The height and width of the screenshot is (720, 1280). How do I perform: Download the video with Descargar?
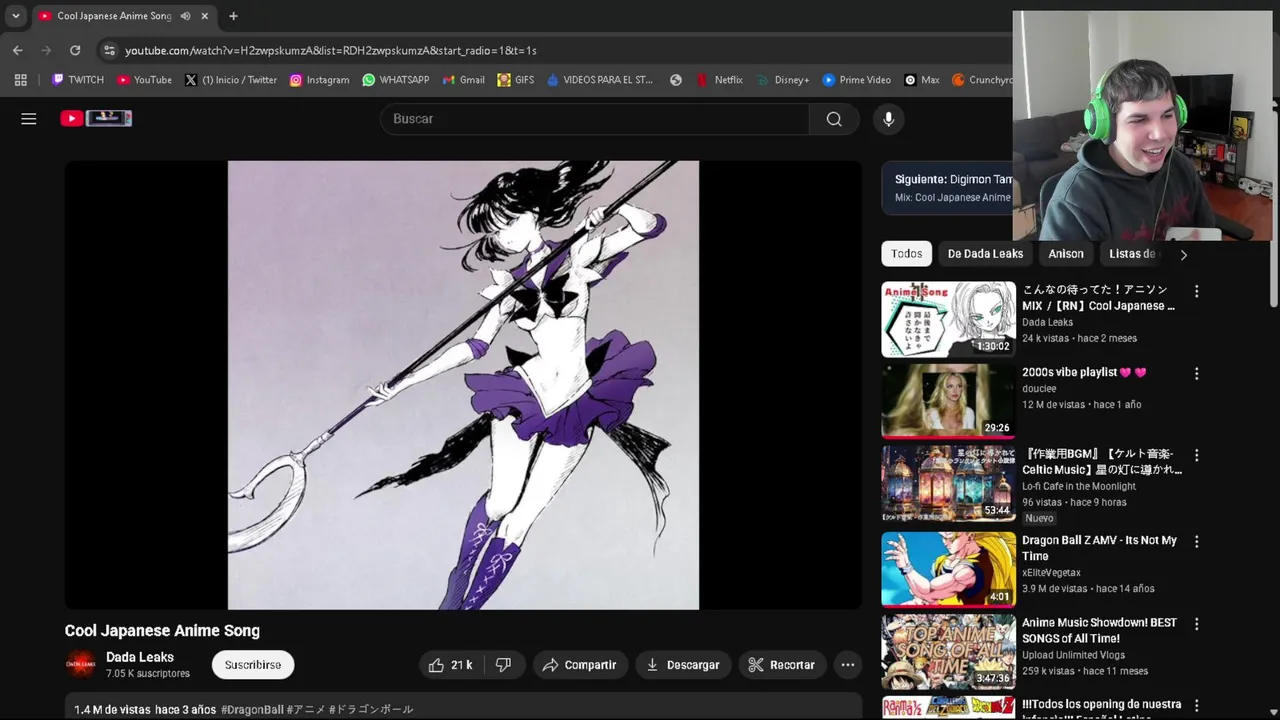(683, 665)
